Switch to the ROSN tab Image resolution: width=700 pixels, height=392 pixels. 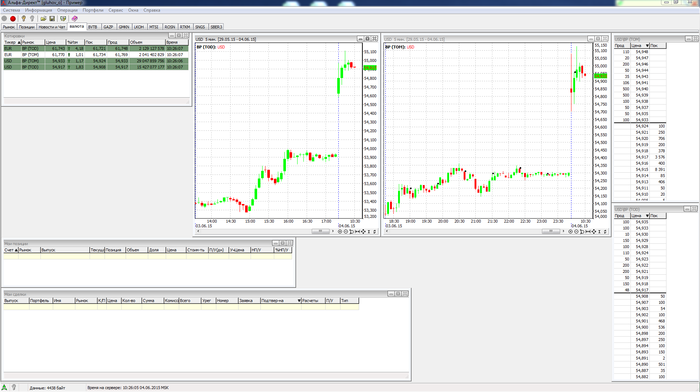click(x=170, y=27)
